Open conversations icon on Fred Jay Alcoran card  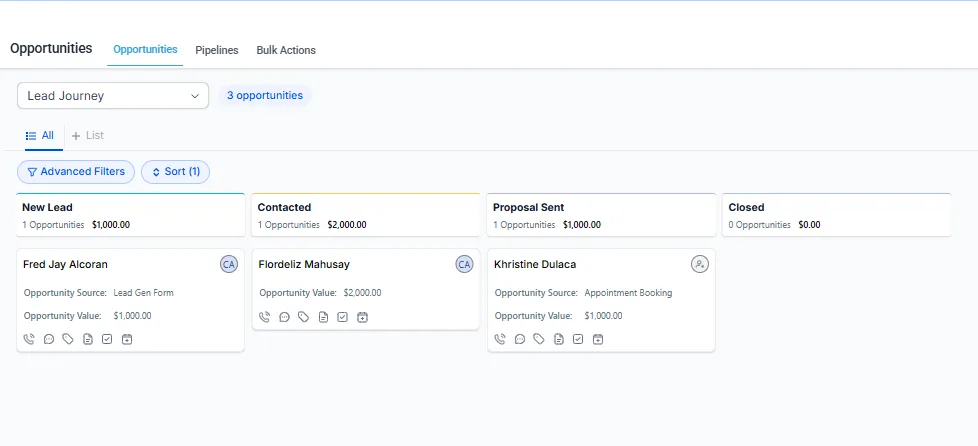tap(48, 339)
